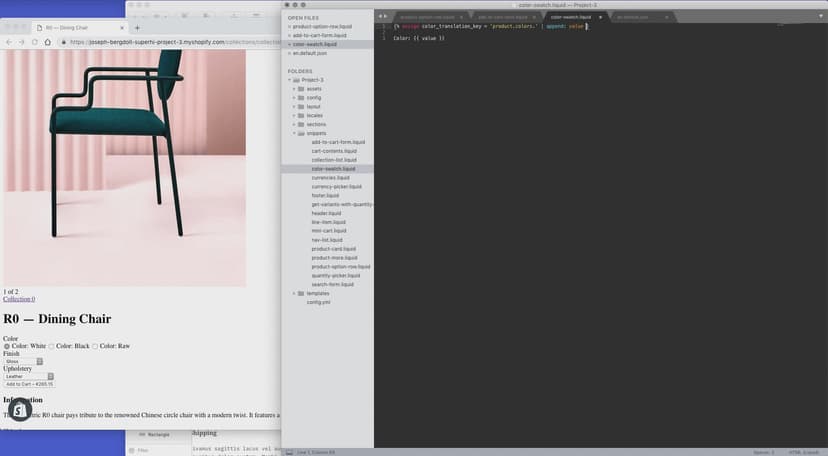Reload the Shopify page

point(34,42)
